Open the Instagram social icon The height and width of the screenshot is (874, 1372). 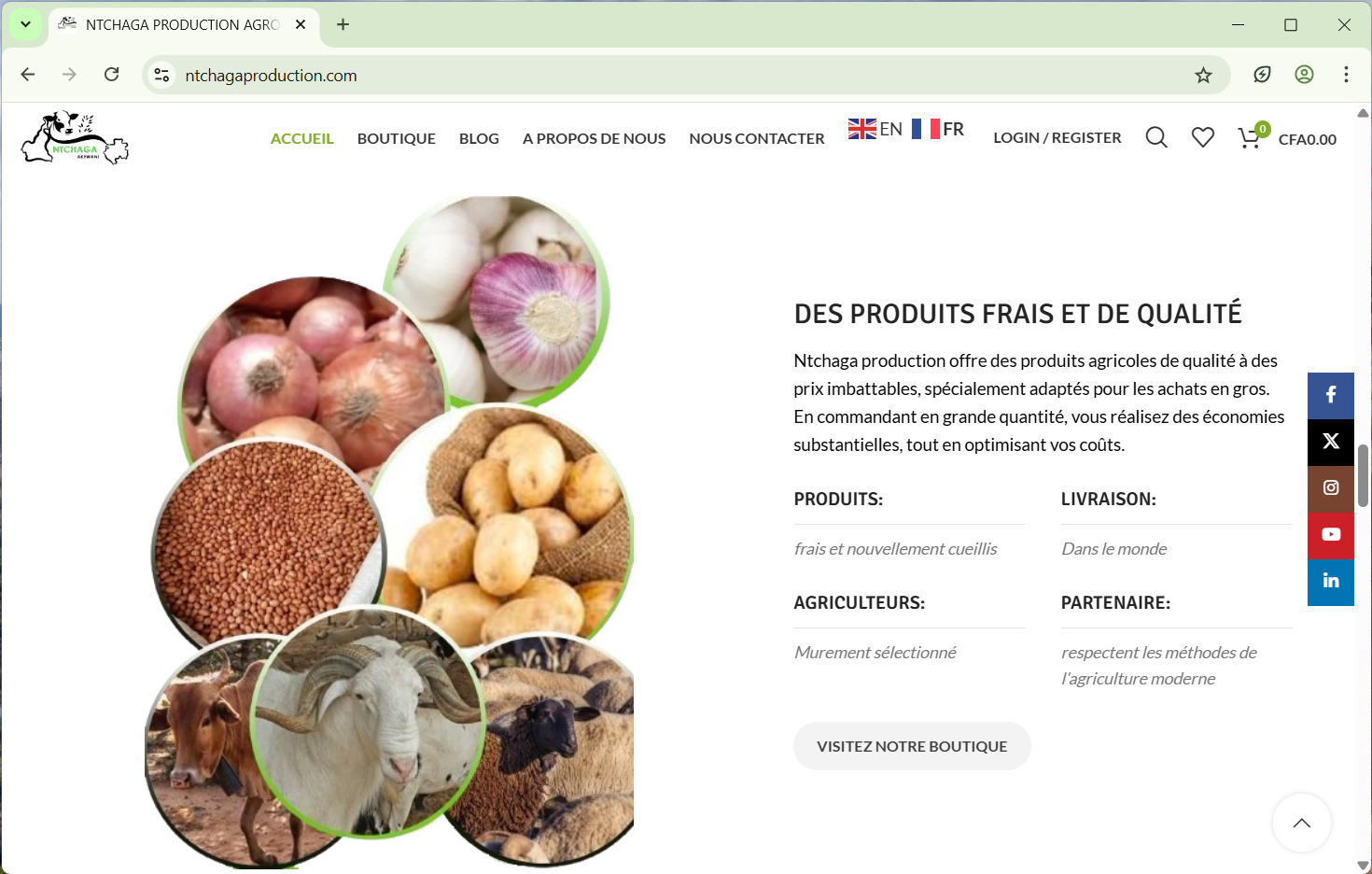click(1331, 488)
